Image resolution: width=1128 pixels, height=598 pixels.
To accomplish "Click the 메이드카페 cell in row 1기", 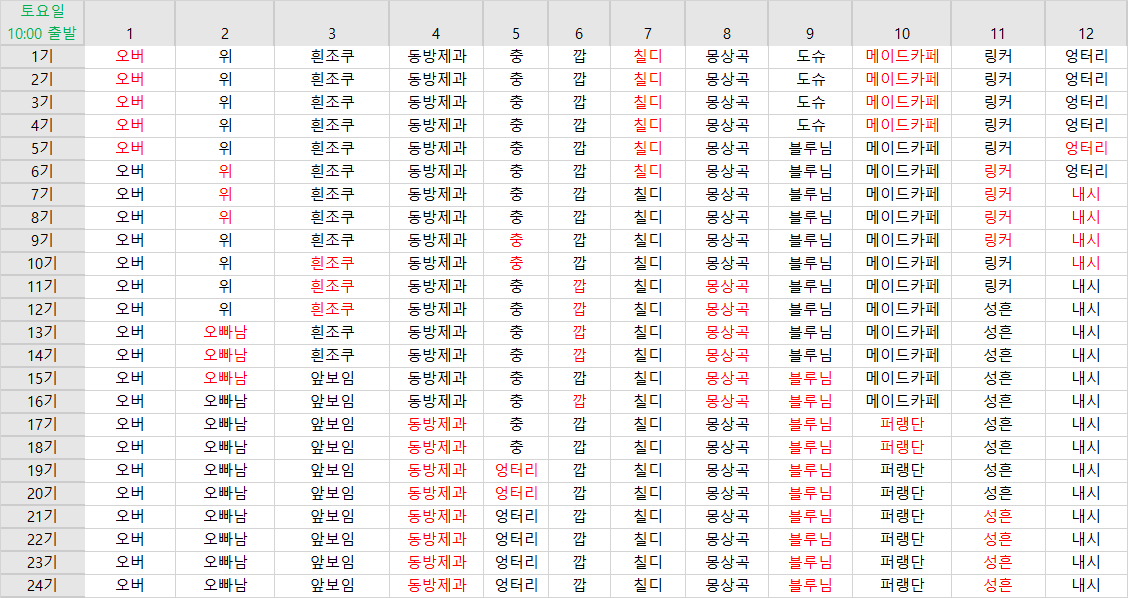I will click(x=902, y=56).
